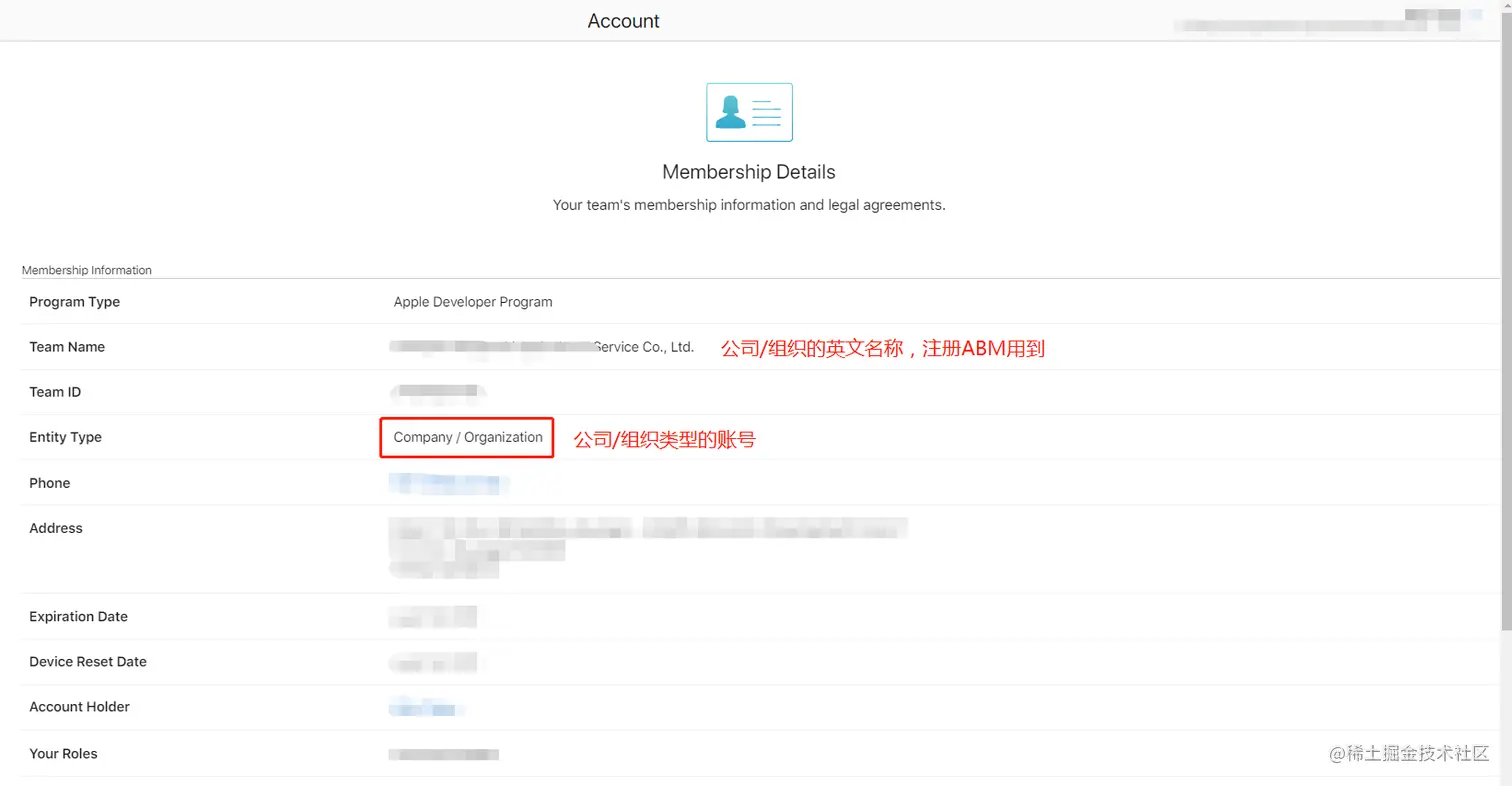Screen dimensions: 1512x786
Task: Click the Membership Information section label
Action: (86, 269)
